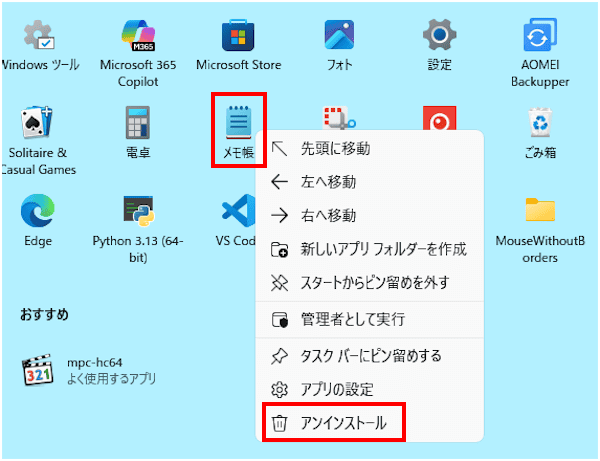This screenshot has height=461, width=600.
Task: Open the Windows ツール app icon
Action: 38,35
